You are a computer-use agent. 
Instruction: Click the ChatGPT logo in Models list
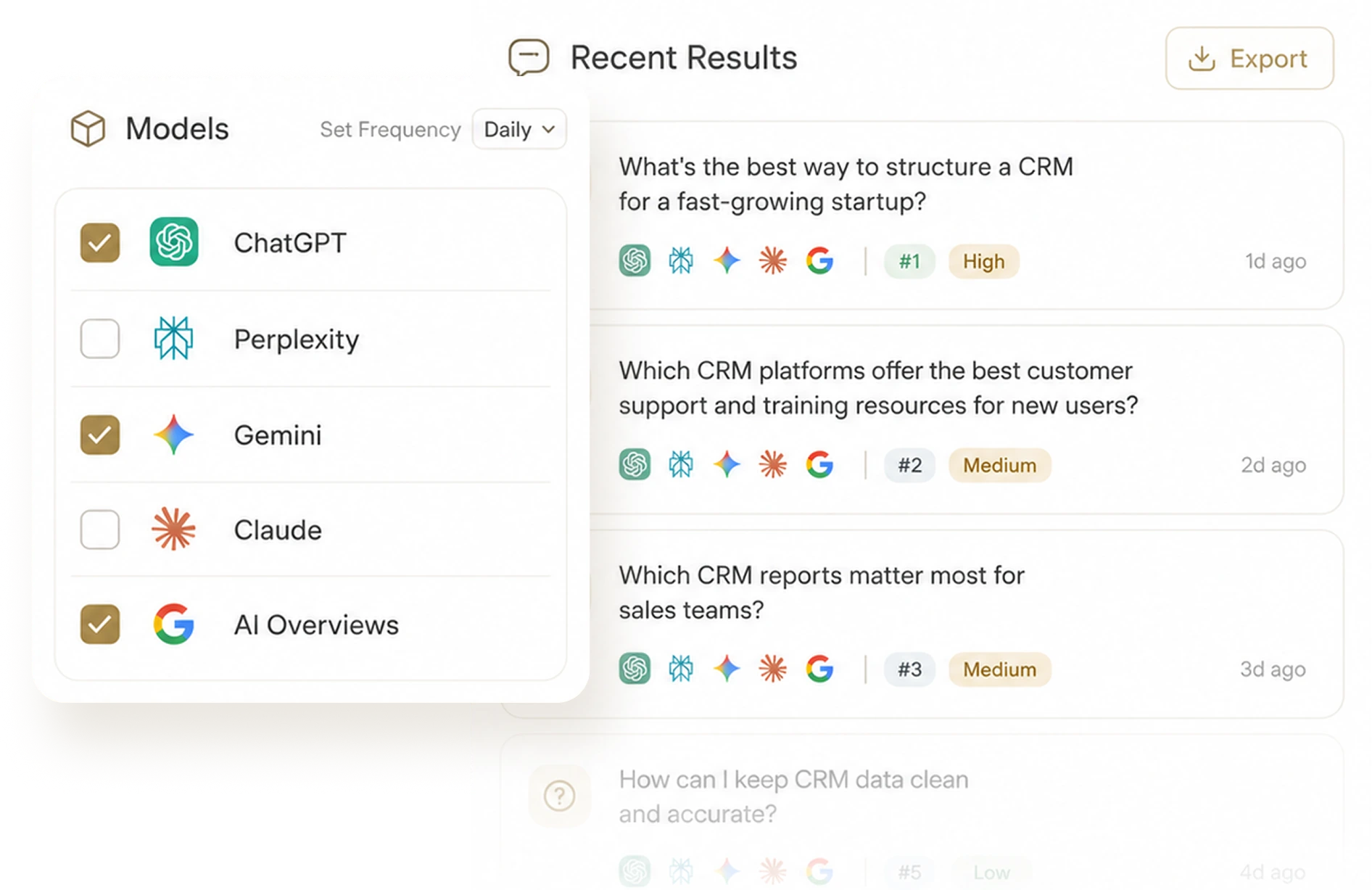[173, 242]
